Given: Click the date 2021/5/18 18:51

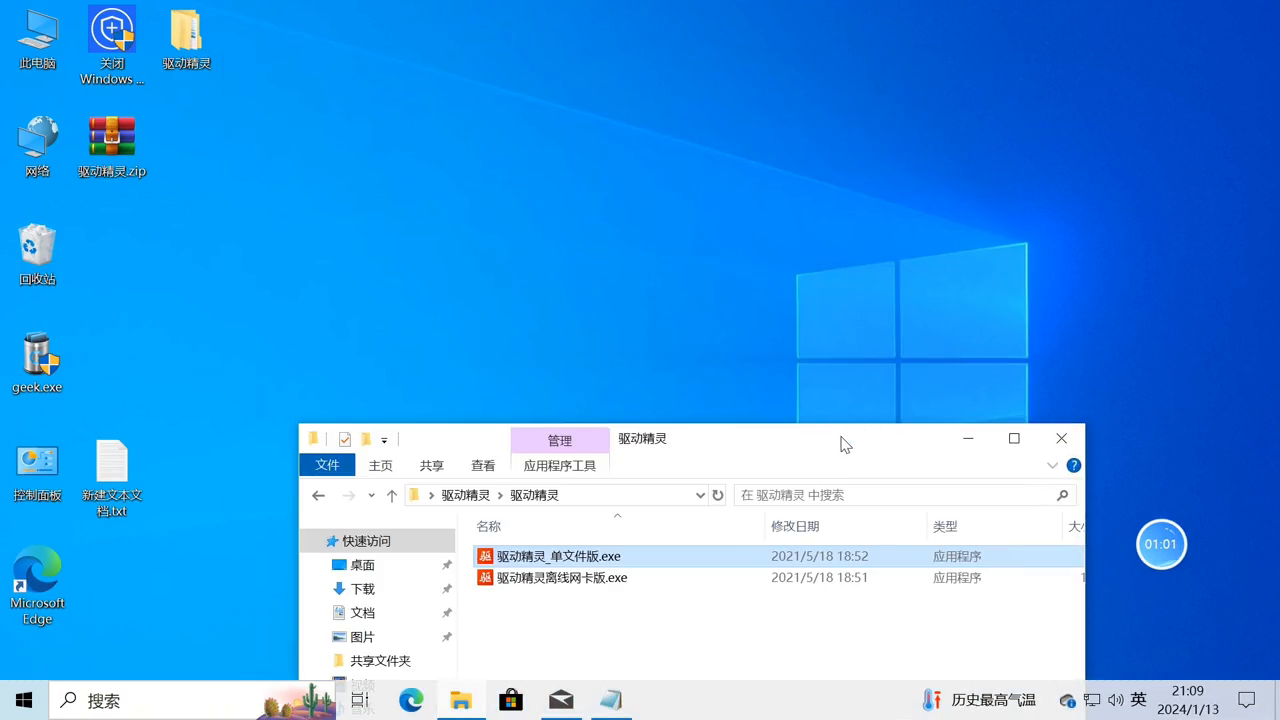Looking at the screenshot, I should [x=819, y=578].
